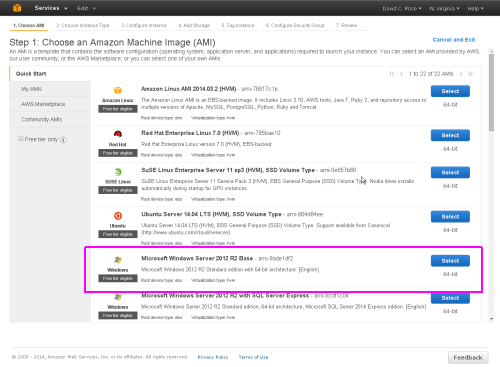The image size is (500, 367).
Task: Click Microsoft Windows Server 2012 R2 Base title
Action: [x=197, y=258]
